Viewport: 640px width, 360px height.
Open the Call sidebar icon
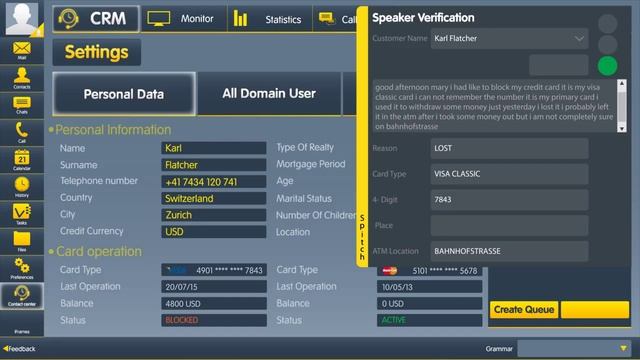[22, 132]
